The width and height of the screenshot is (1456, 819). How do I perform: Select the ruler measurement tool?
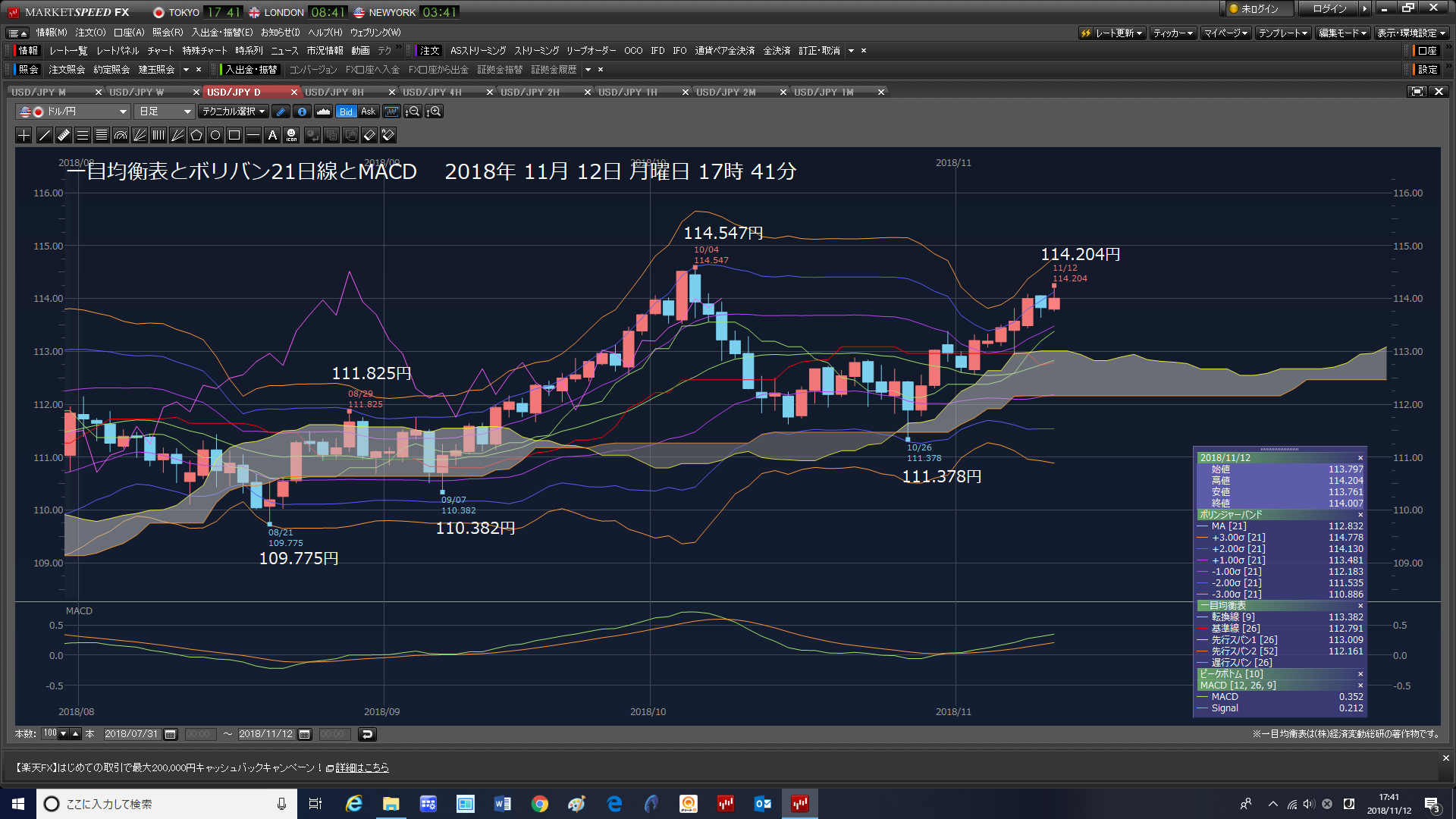coord(64,135)
